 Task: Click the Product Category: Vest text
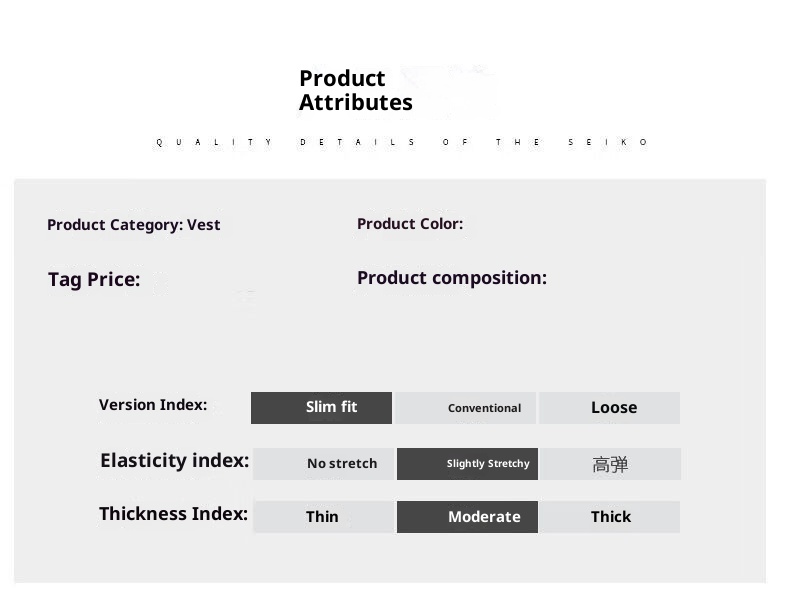133,225
